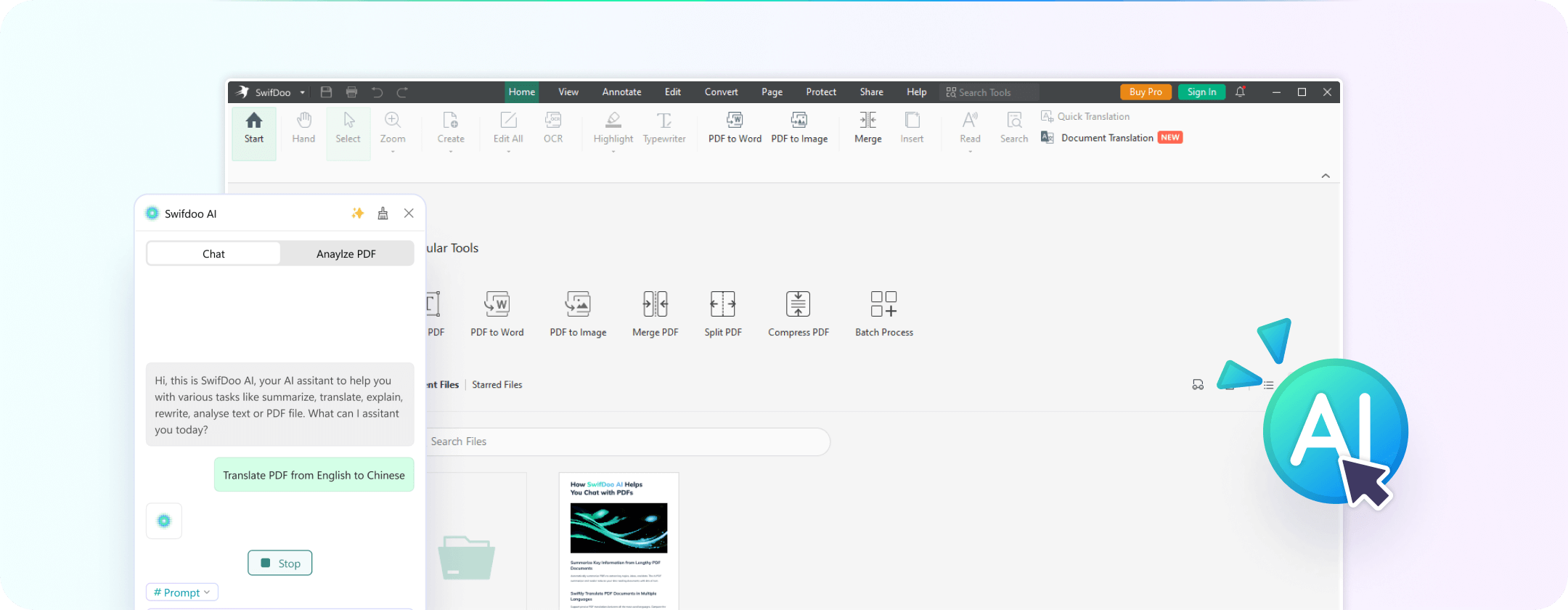
Task: Click the Print icon in title bar
Action: 352,92
